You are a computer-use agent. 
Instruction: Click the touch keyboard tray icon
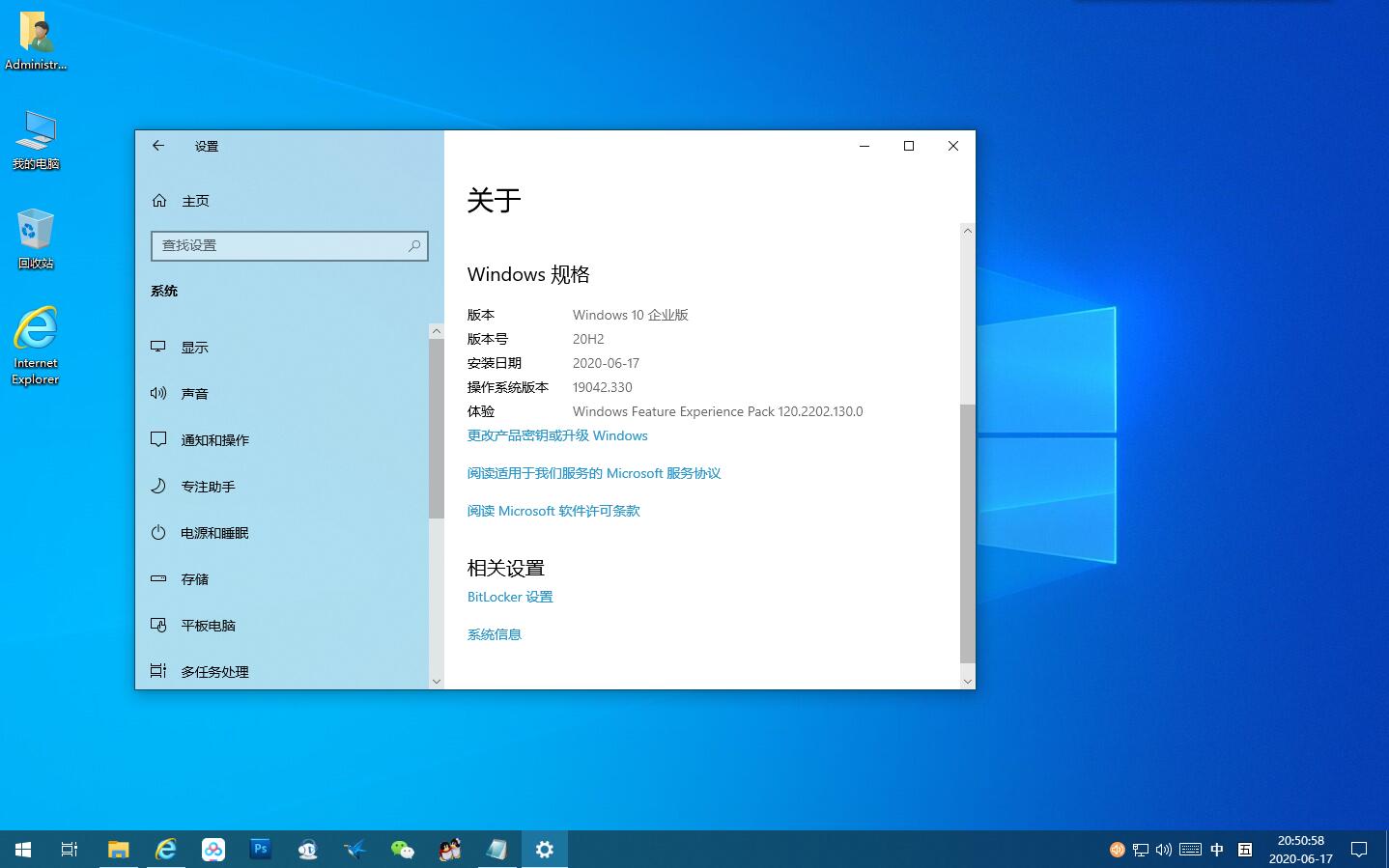1191,850
